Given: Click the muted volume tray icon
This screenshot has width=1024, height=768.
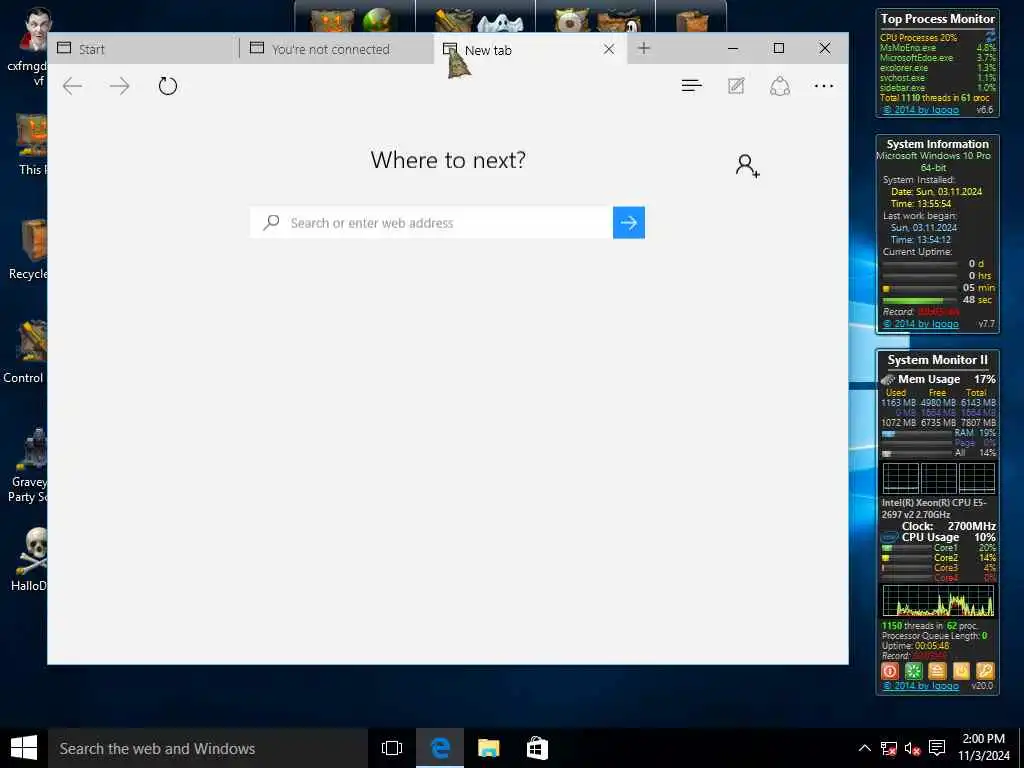Looking at the screenshot, I should 912,748.
